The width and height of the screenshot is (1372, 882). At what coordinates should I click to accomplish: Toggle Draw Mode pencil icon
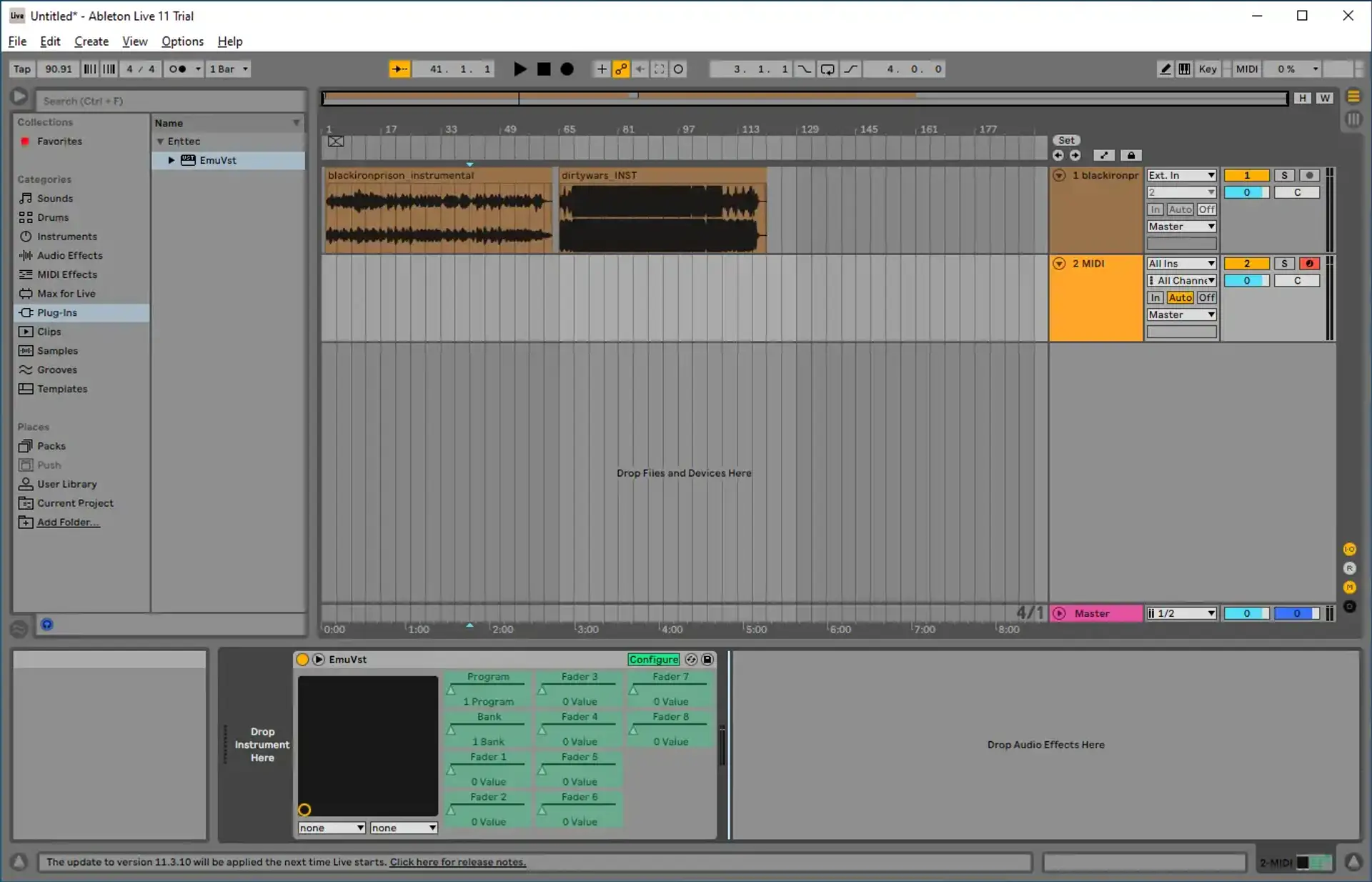pyautogui.click(x=1165, y=69)
